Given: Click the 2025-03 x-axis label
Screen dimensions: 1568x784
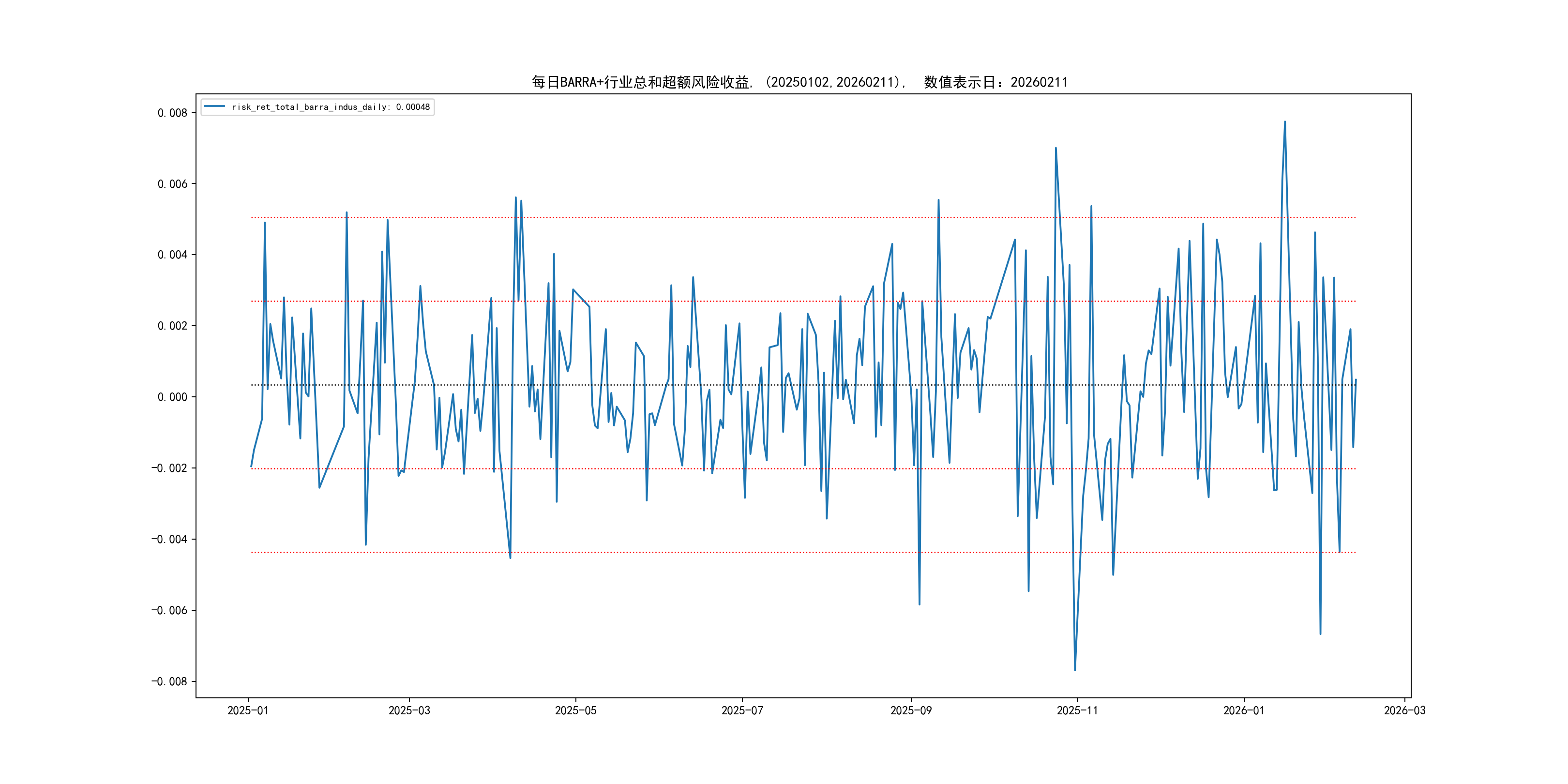Looking at the screenshot, I should 409,710.
